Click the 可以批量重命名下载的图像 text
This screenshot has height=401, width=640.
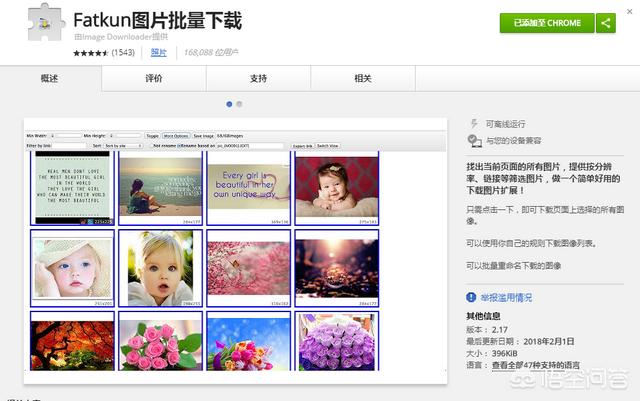pyautogui.click(x=513, y=266)
